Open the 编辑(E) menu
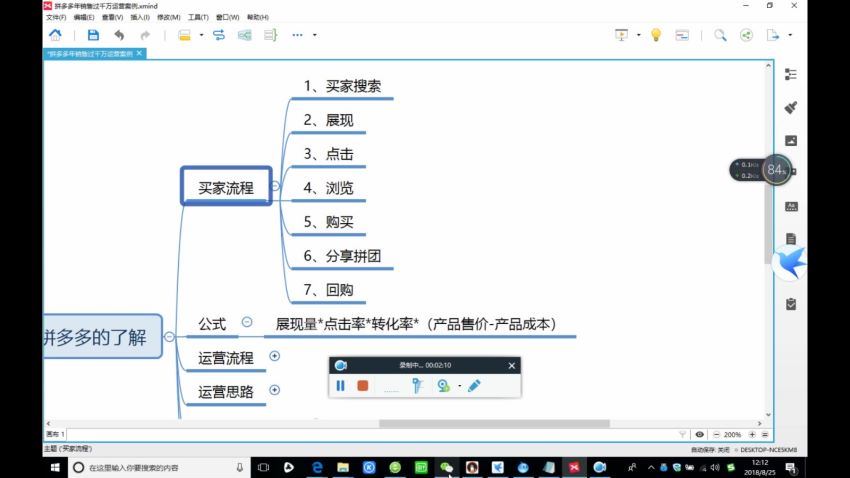The height and width of the screenshot is (478, 850). [83, 17]
